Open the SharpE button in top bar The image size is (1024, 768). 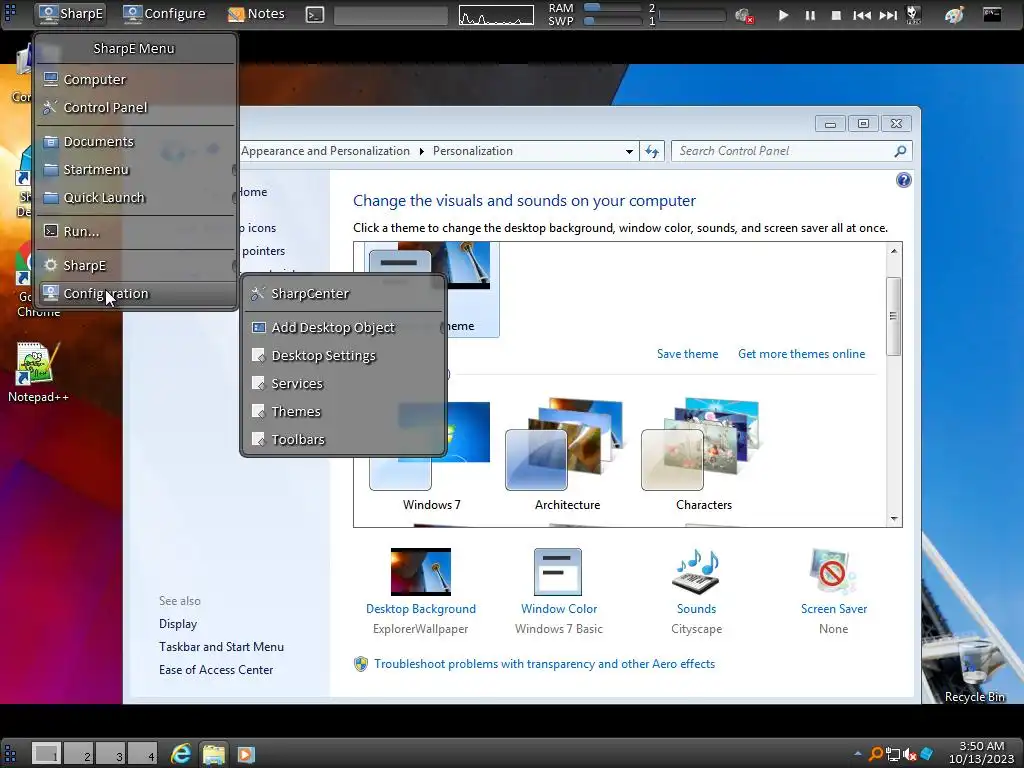coord(71,14)
